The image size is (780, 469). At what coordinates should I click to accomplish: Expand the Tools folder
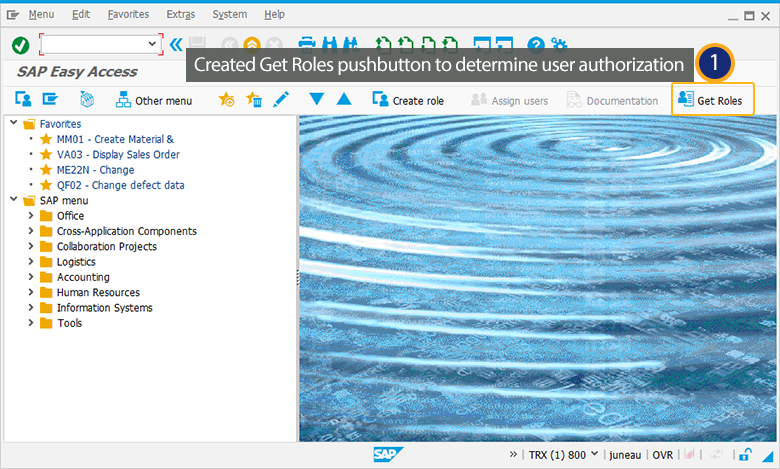click(31, 323)
